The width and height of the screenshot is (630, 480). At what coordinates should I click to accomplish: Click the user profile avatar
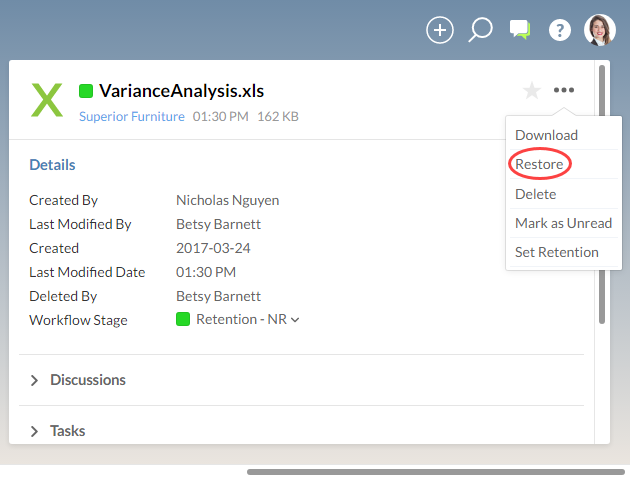(x=600, y=30)
